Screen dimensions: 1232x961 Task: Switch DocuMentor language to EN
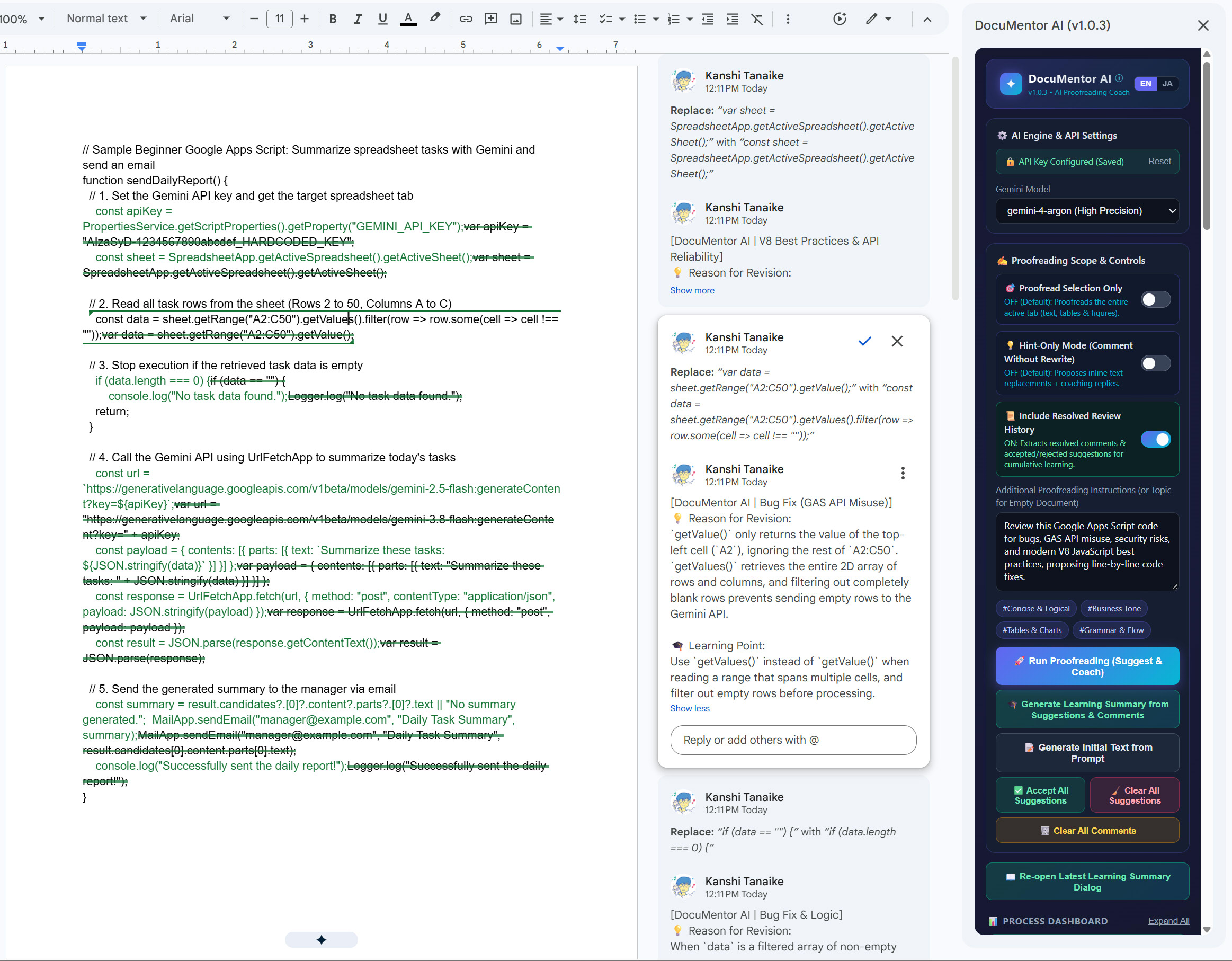coord(1145,84)
